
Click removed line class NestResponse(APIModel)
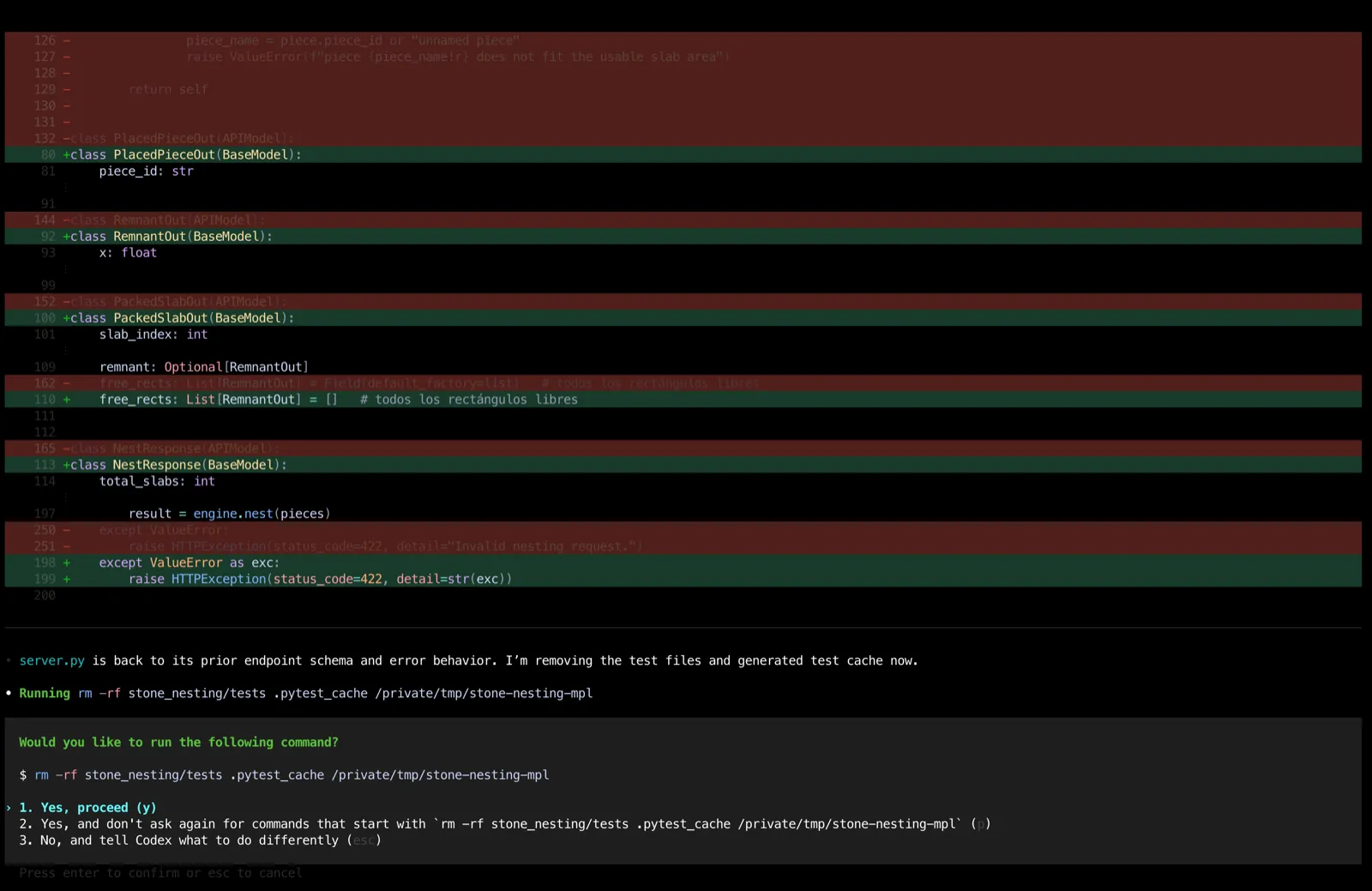click(683, 449)
